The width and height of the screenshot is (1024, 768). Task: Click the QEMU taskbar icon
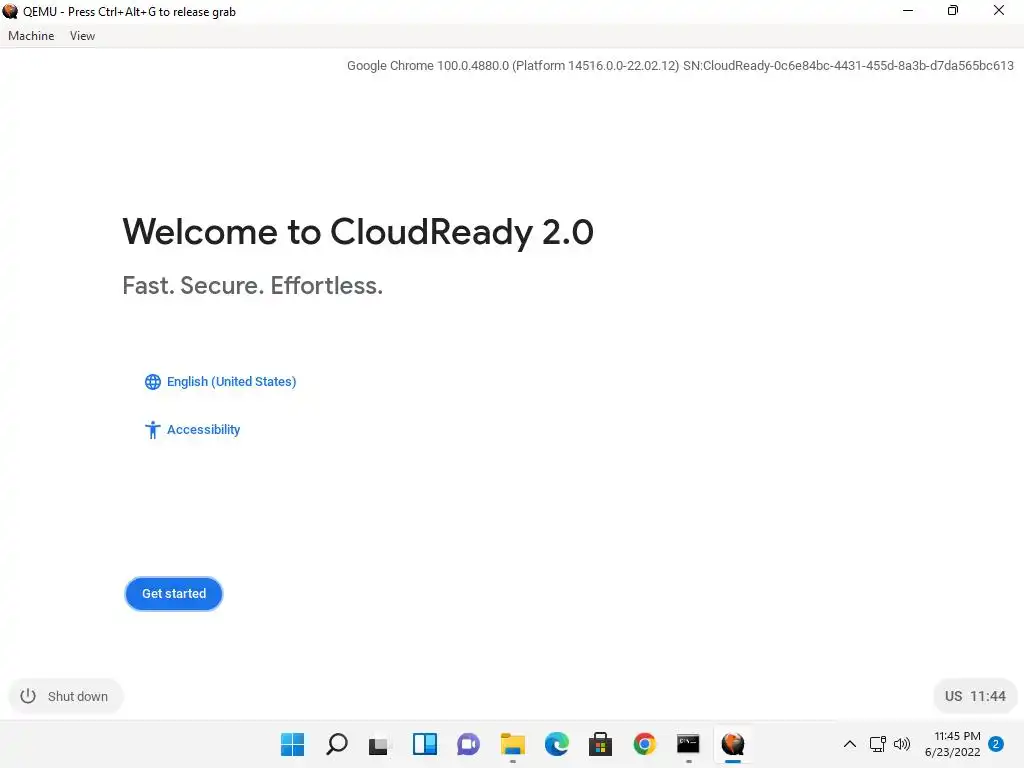click(x=733, y=744)
